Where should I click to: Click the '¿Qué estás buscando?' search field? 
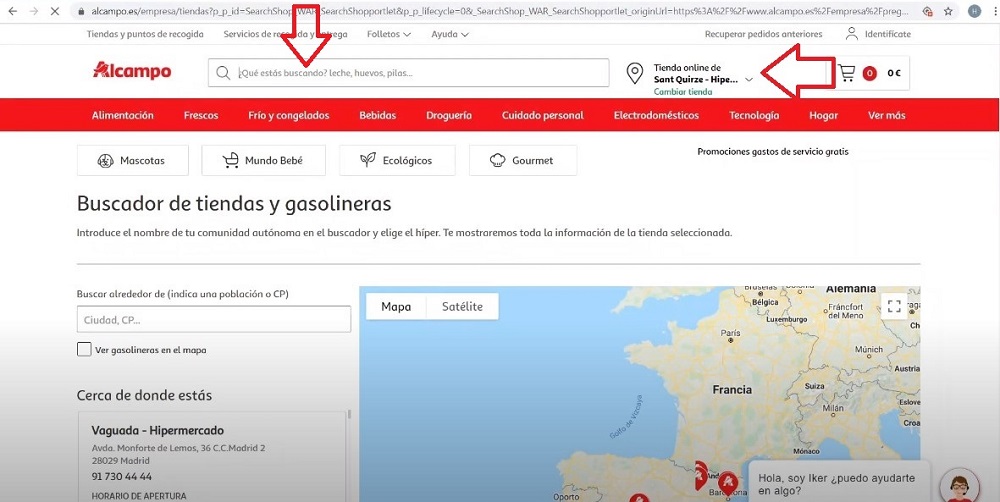(420, 73)
